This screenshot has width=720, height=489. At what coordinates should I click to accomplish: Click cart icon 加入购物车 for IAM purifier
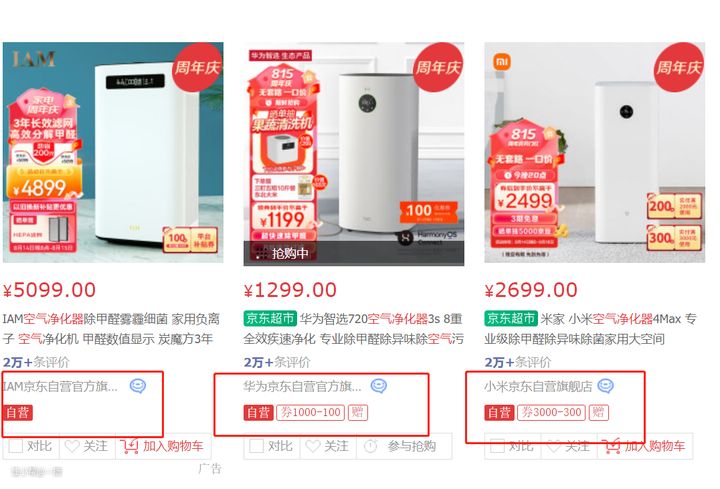click(129, 446)
